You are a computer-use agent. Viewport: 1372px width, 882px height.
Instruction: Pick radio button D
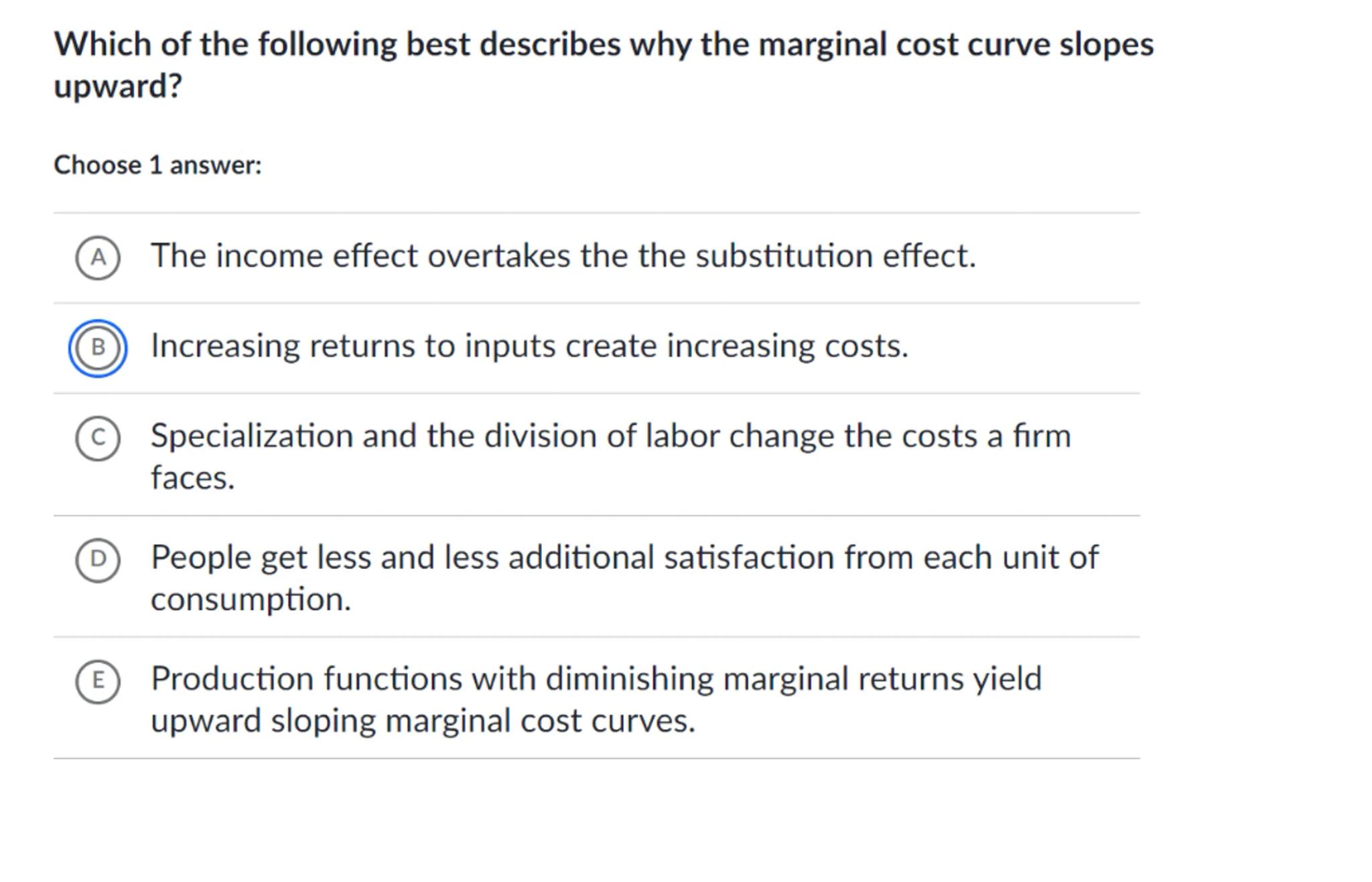pyautogui.click(x=98, y=559)
